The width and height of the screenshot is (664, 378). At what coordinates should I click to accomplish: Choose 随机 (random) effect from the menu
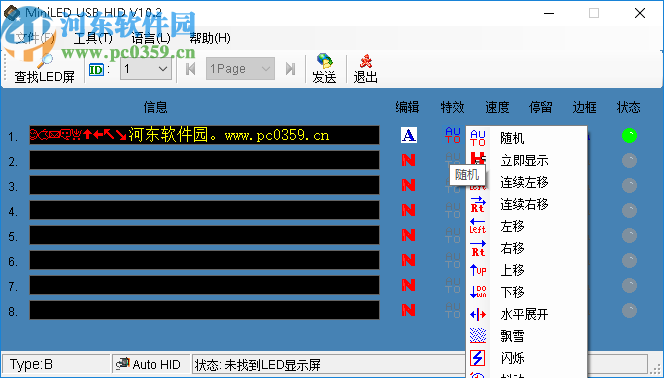click(x=526, y=138)
